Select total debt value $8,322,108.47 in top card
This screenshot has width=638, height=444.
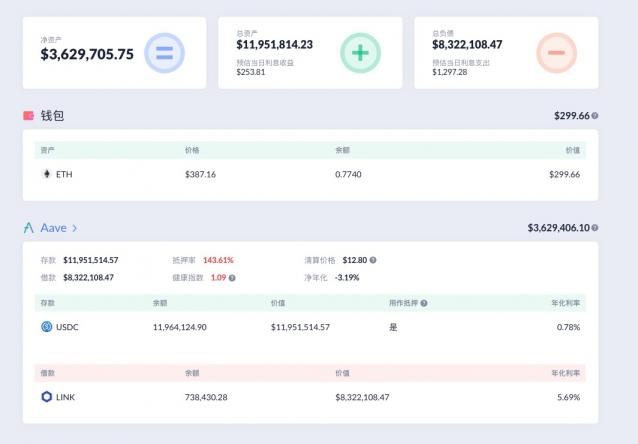click(x=467, y=44)
